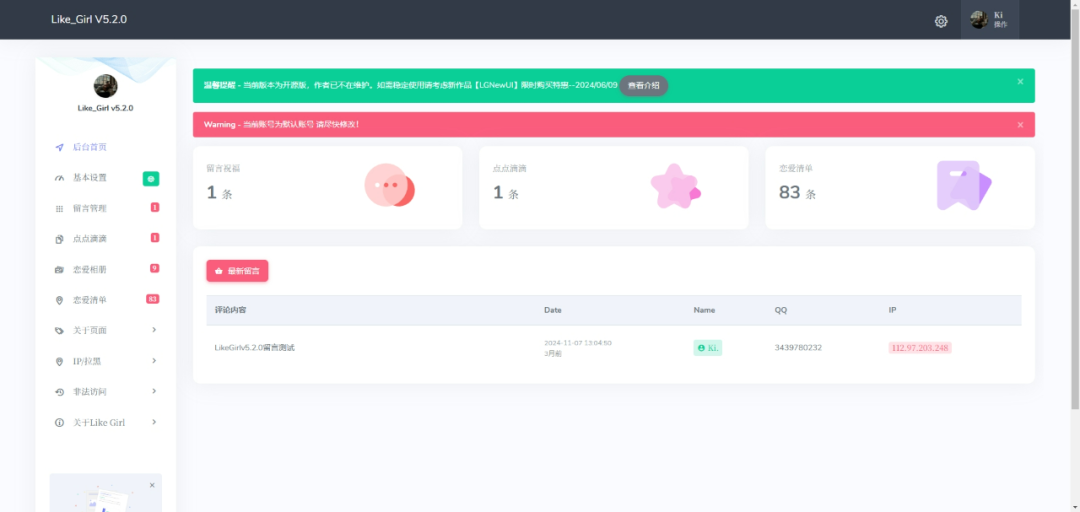This screenshot has width=1080, height=512.
Task: Click the Ki user avatar in header
Action: coord(979,19)
